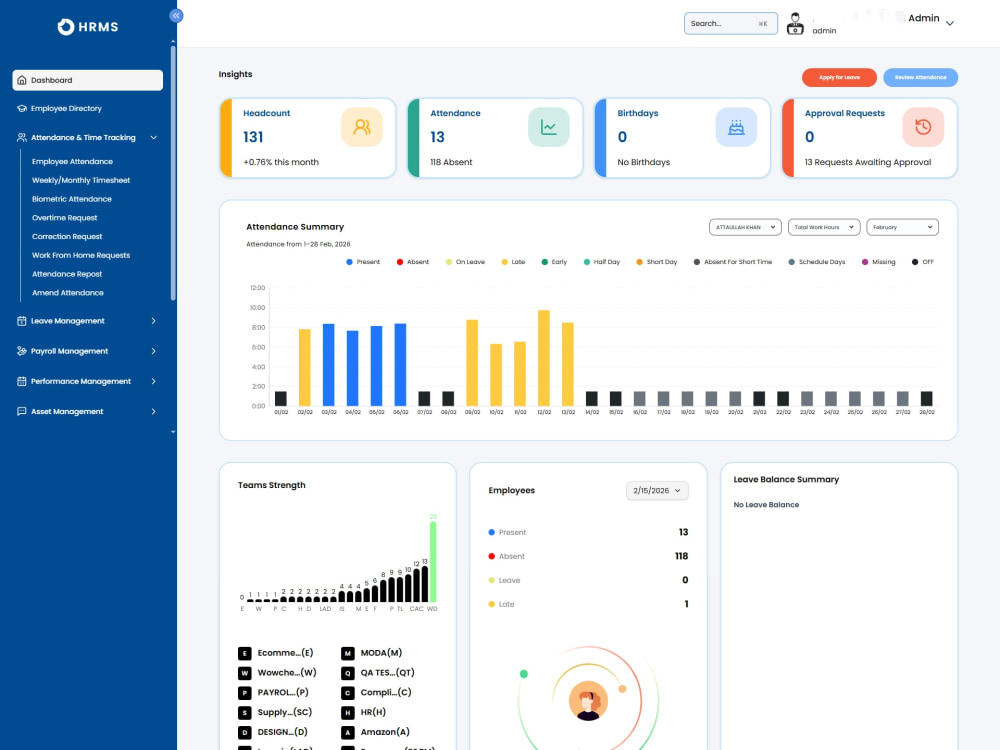Click the Review Attendance button
This screenshot has height=750, width=1000.
point(920,77)
